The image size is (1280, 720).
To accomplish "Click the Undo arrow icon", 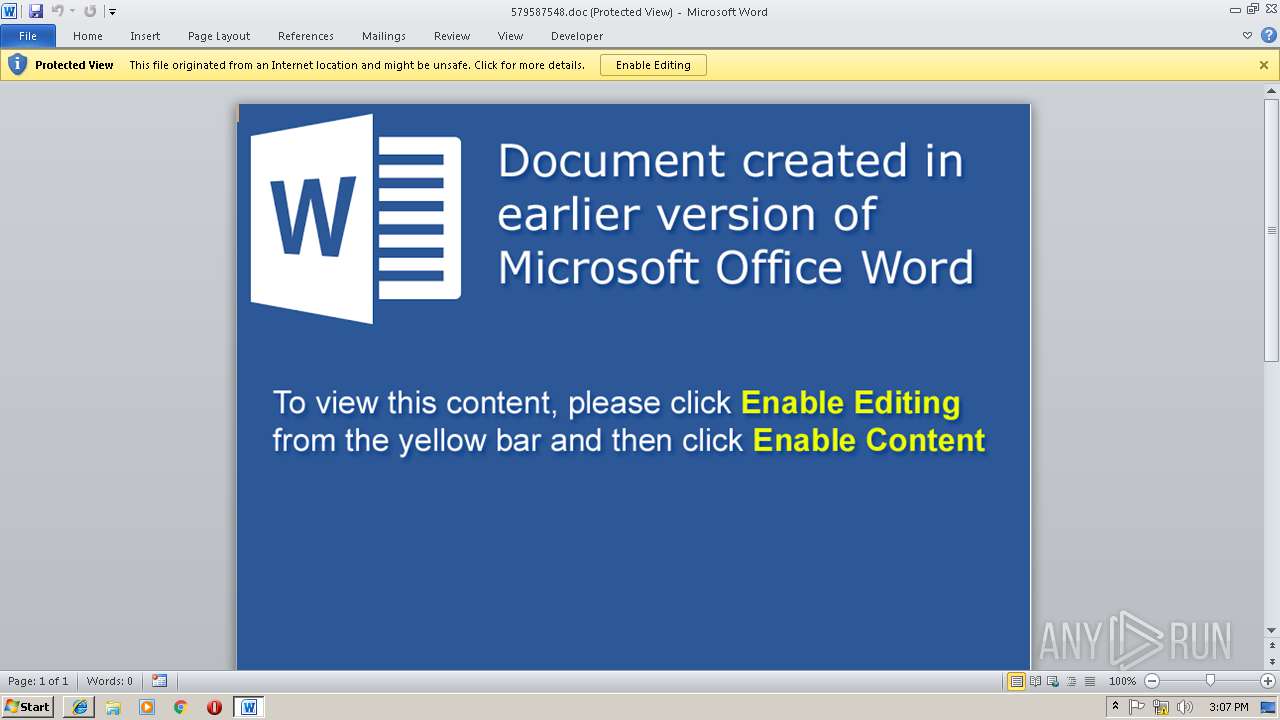I will tap(57, 11).
